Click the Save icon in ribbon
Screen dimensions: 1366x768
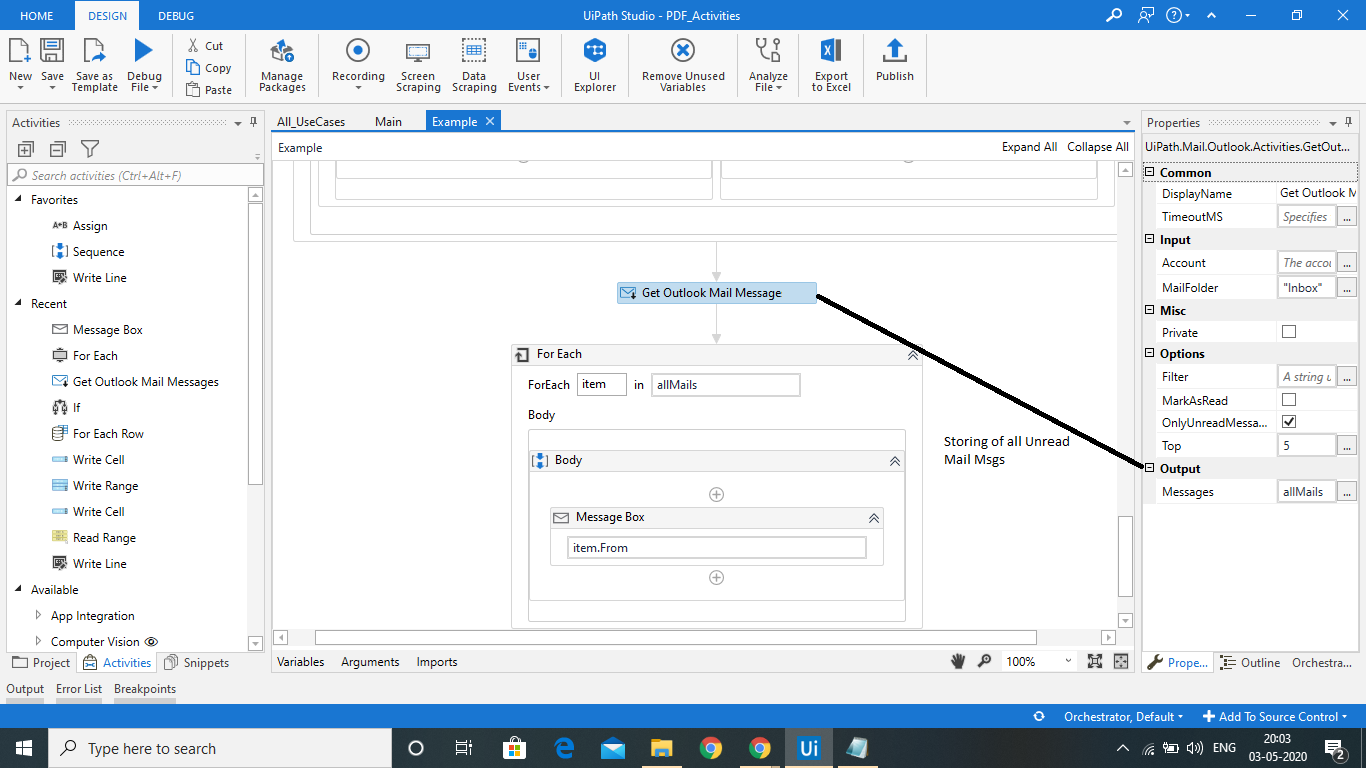pos(52,50)
